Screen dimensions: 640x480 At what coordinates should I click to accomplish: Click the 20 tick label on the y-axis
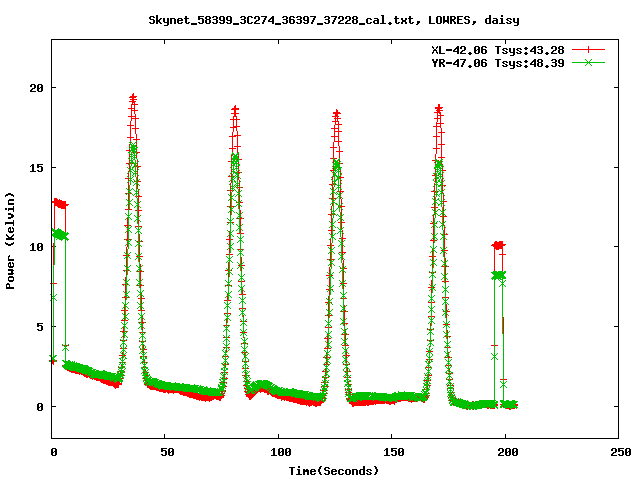point(36,88)
